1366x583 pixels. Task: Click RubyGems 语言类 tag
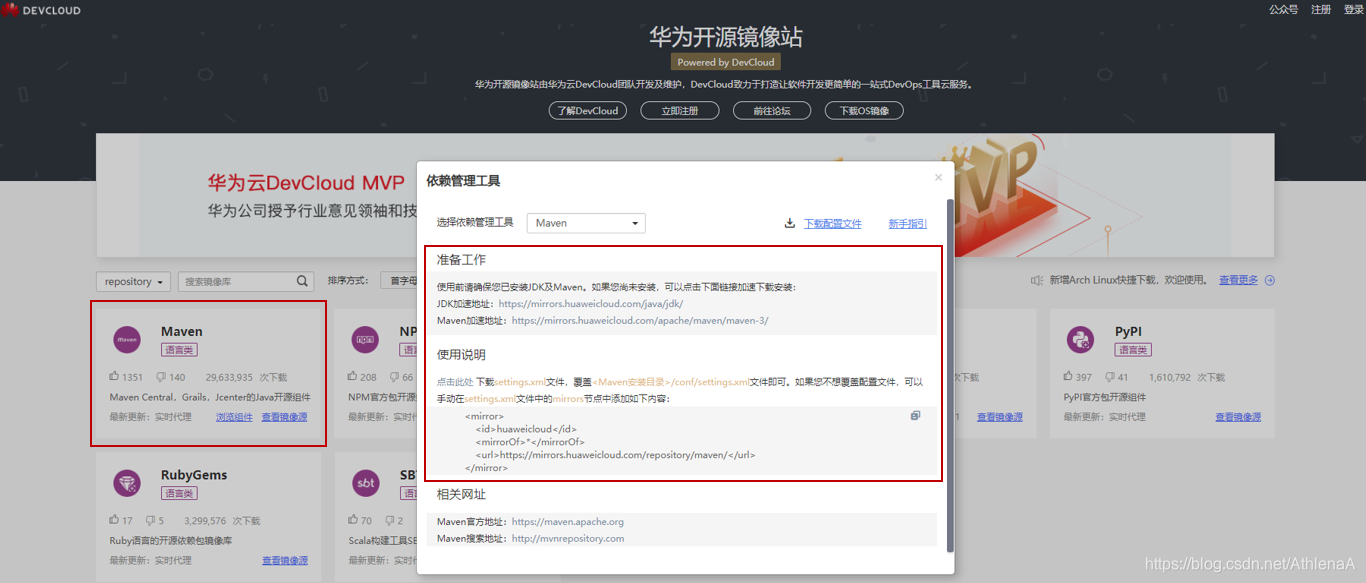pyautogui.click(x=179, y=493)
